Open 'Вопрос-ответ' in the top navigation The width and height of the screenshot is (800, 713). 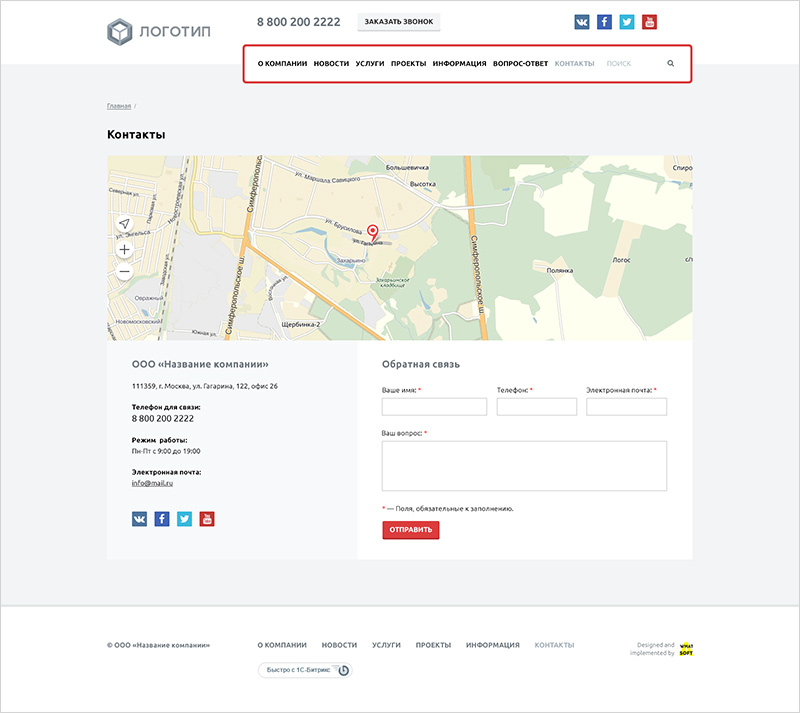[x=520, y=64]
